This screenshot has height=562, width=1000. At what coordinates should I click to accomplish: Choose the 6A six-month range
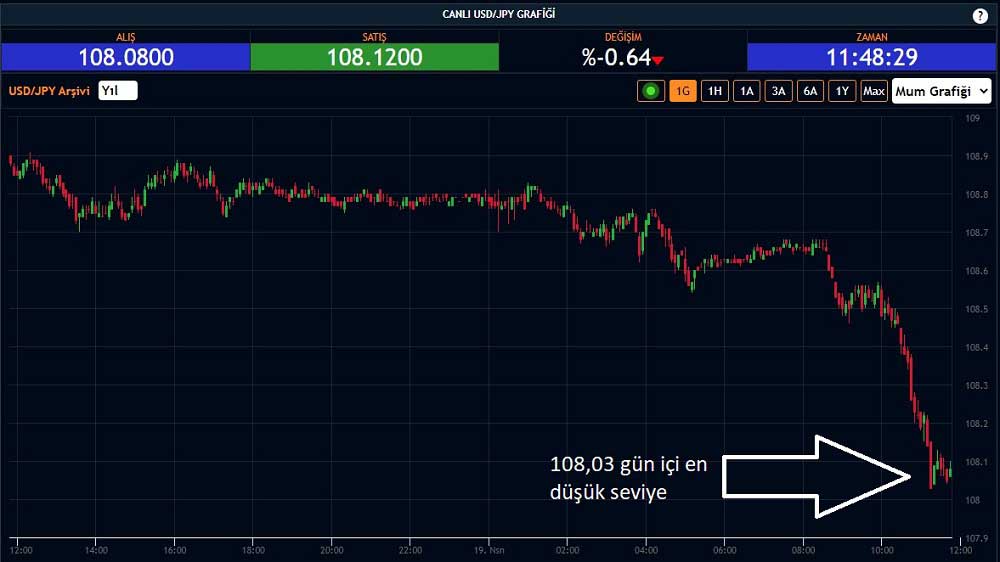click(x=810, y=91)
